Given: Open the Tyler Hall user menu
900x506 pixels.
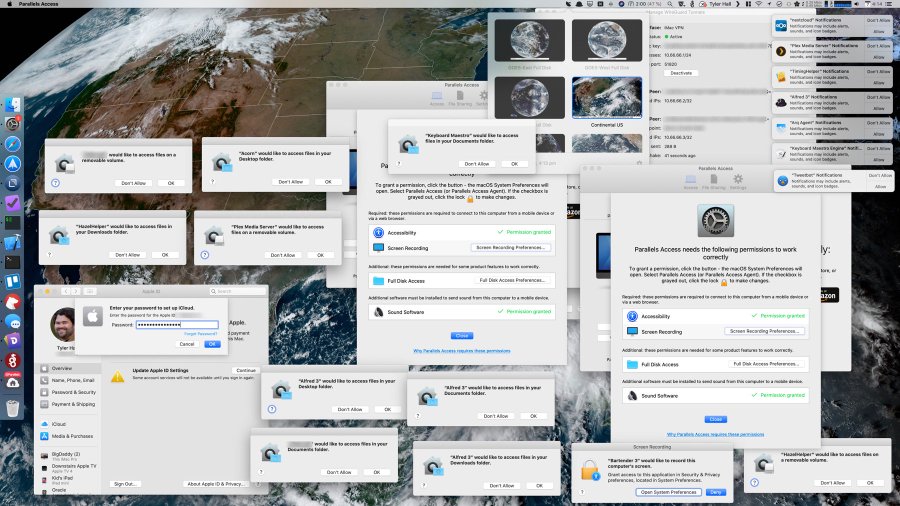Looking at the screenshot, I should (720, 4).
